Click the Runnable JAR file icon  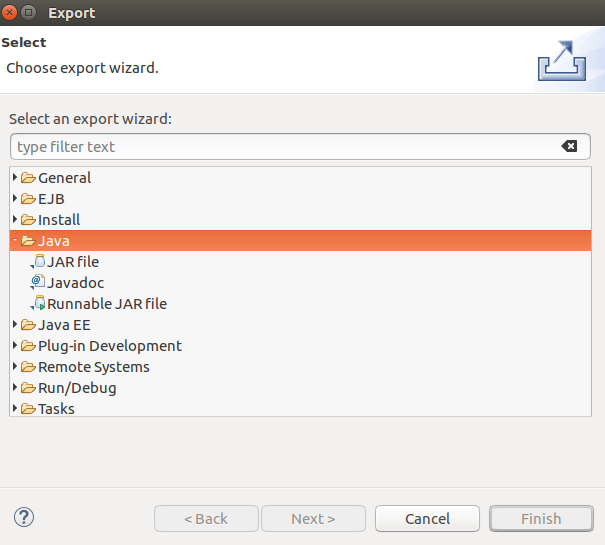point(39,304)
